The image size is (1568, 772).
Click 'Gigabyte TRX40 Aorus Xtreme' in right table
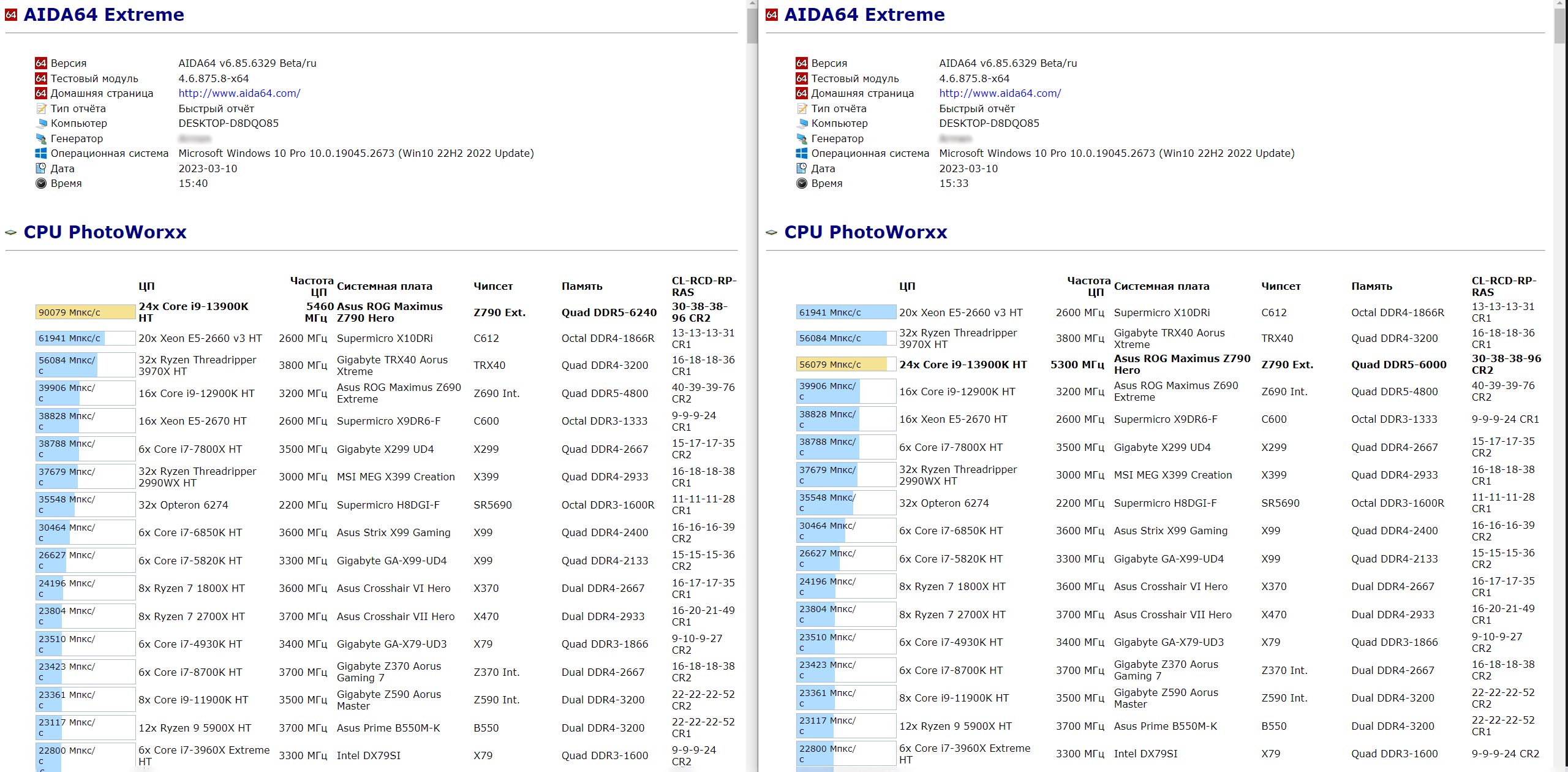click(1169, 338)
